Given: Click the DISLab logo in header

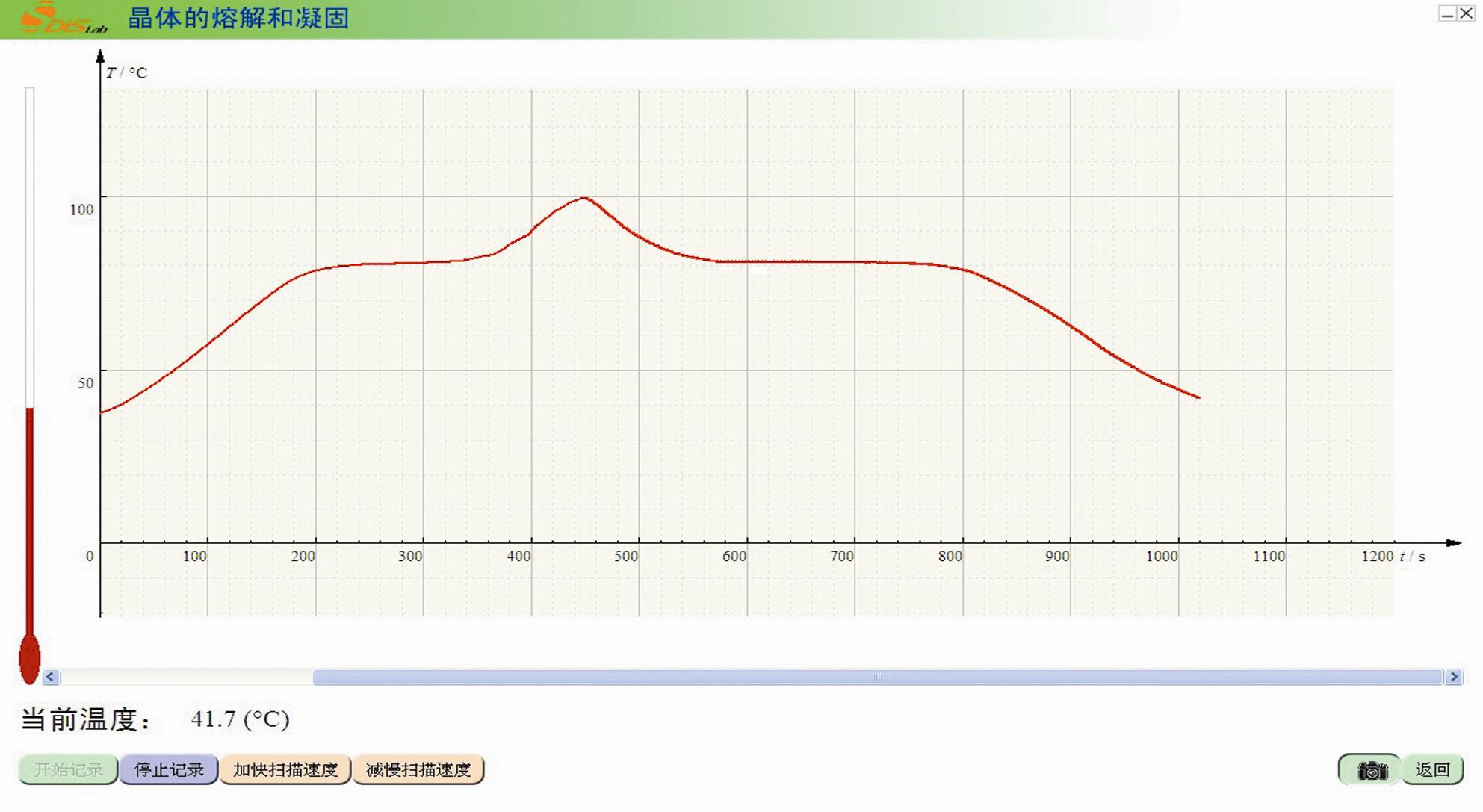Looking at the screenshot, I should (63, 18).
